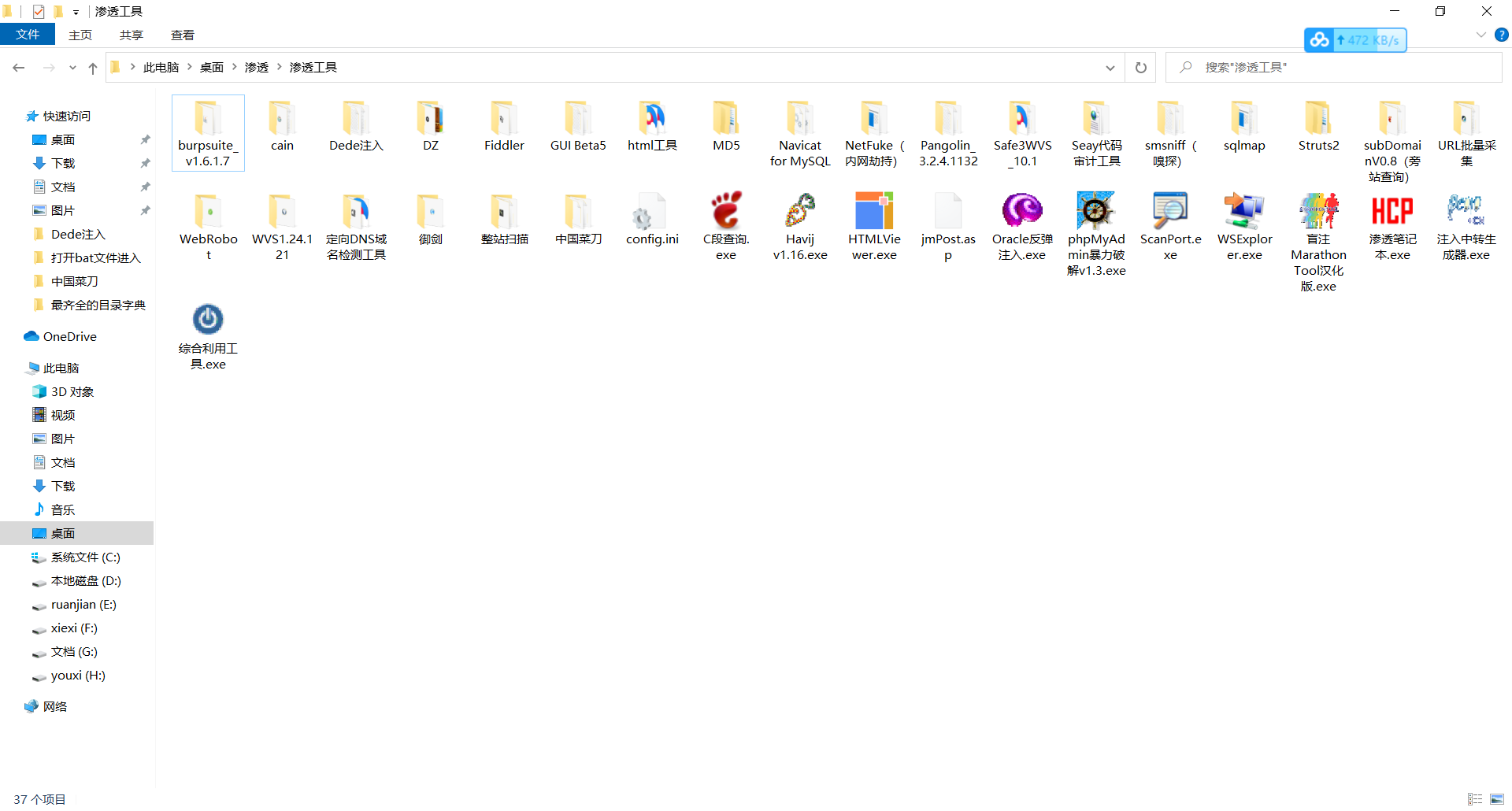Select the C段查询.exe red footprint icon
The width and height of the screenshot is (1512, 811).
pyautogui.click(x=726, y=211)
